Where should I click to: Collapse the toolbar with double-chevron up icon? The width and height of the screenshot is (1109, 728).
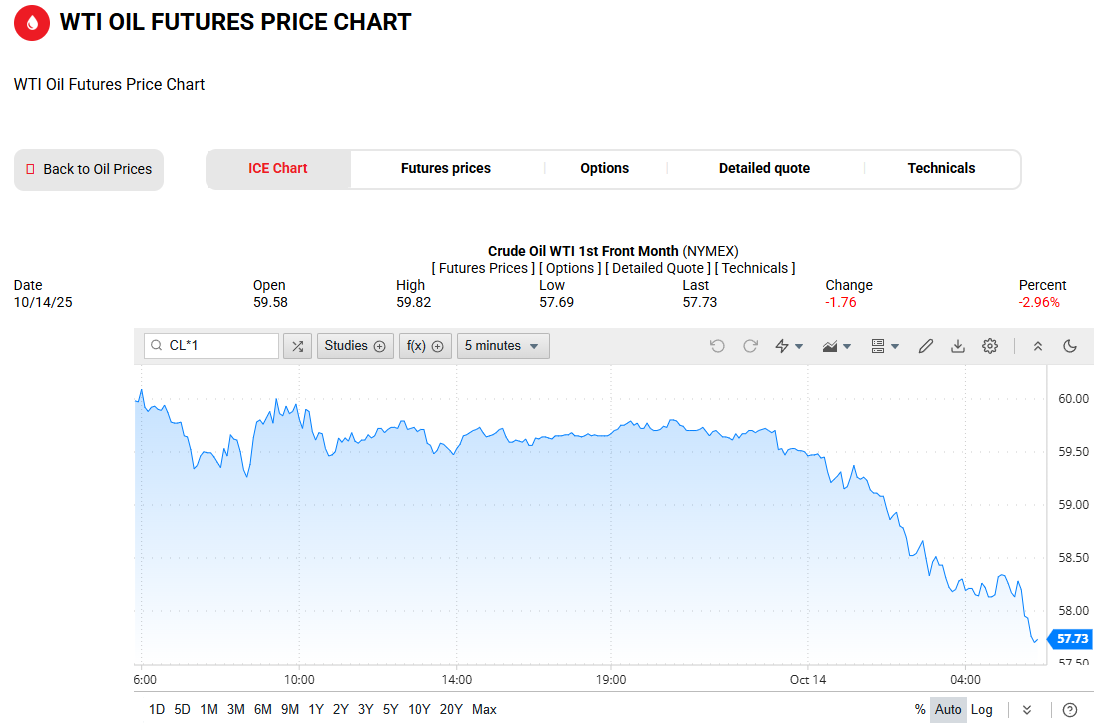(1038, 346)
